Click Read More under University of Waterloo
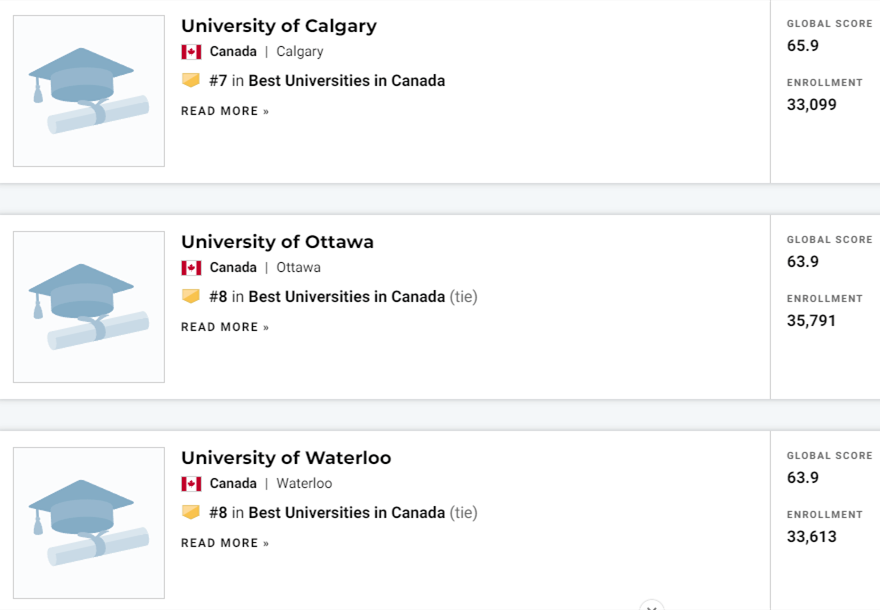The image size is (880, 610). tap(225, 543)
